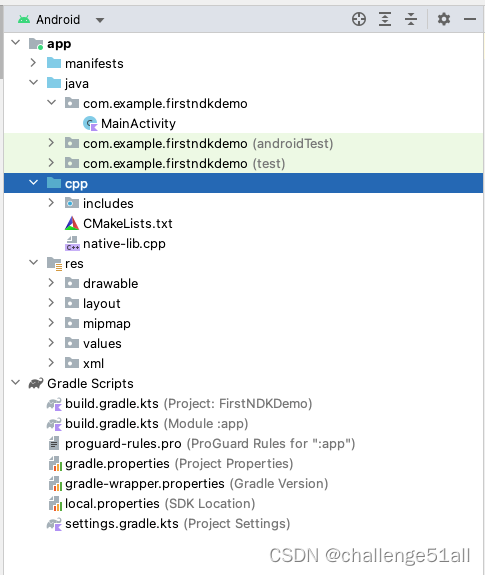Viewport: 485px width, 575px height.
Task: Click the Collapse All toolbar icon
Action: pos(411,19)
